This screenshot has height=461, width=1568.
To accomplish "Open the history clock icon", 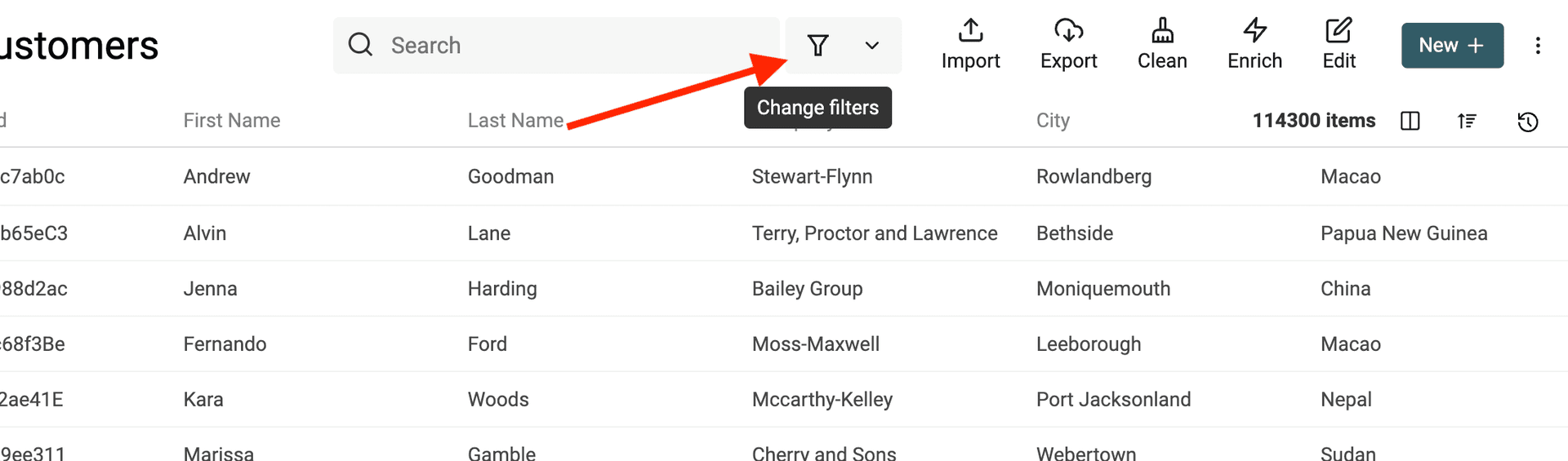I will click(x=1528, y=122).
